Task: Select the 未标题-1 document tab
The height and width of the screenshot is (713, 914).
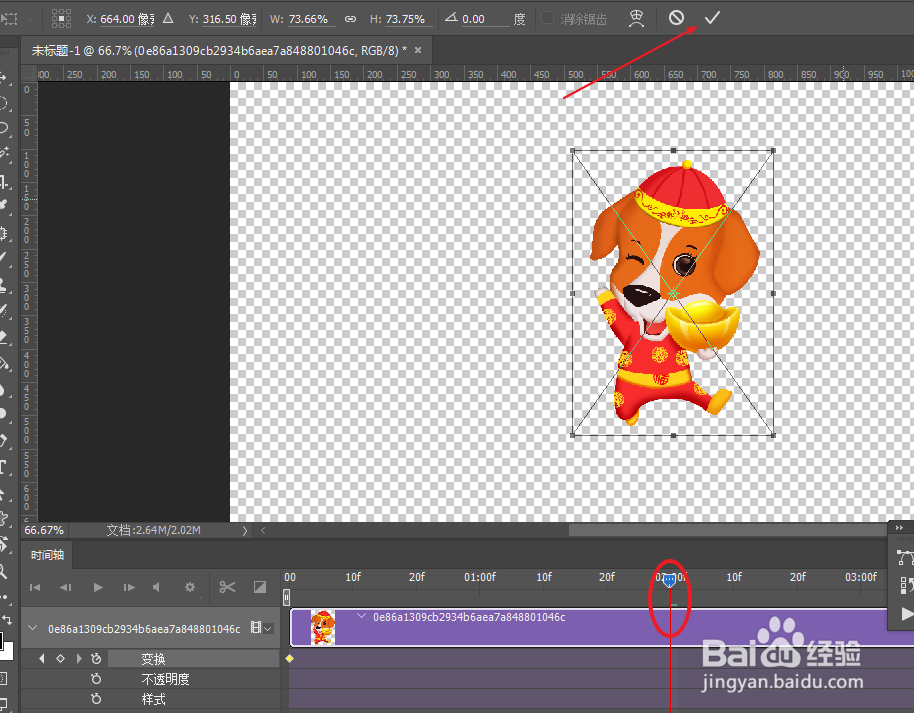Action: (150, 48)
